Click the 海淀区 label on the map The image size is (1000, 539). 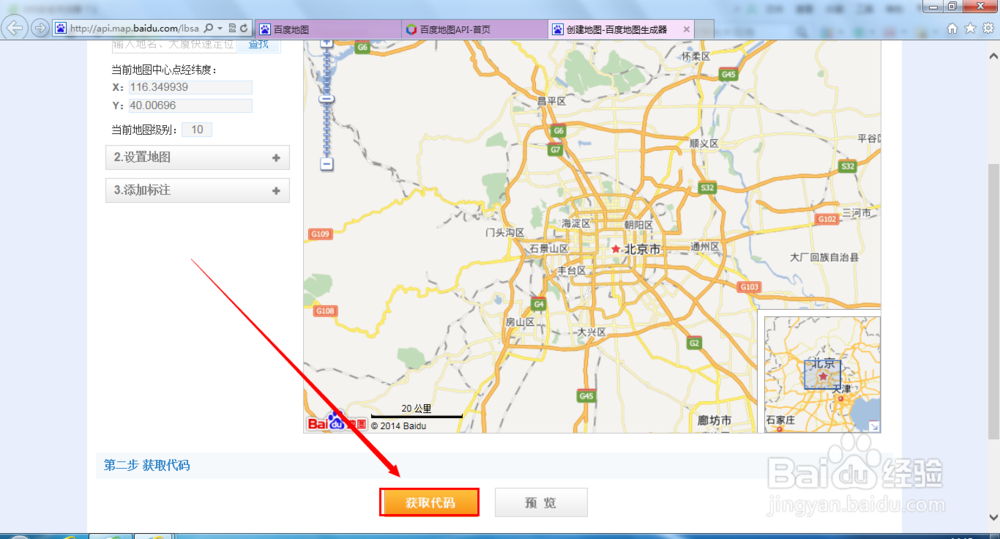pyautogui.click(x=576, y=223)
